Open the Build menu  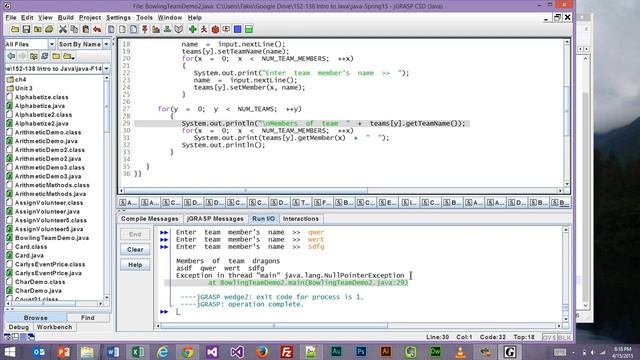(65, 18)
